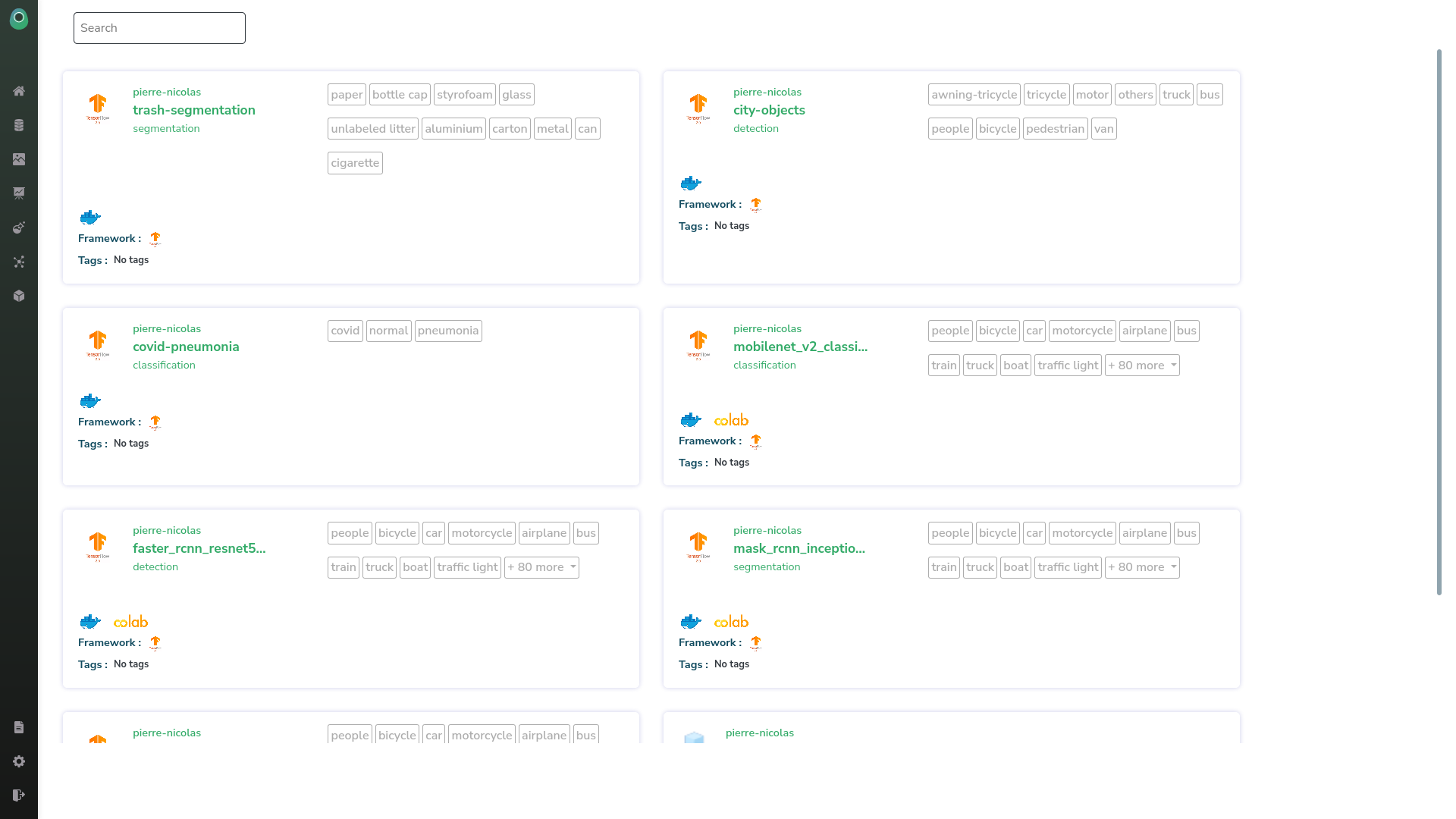Open the settings gear in sidebar
Image resolution: width=1456 pixels, height=819 pixels.
[x=19, y=761]
